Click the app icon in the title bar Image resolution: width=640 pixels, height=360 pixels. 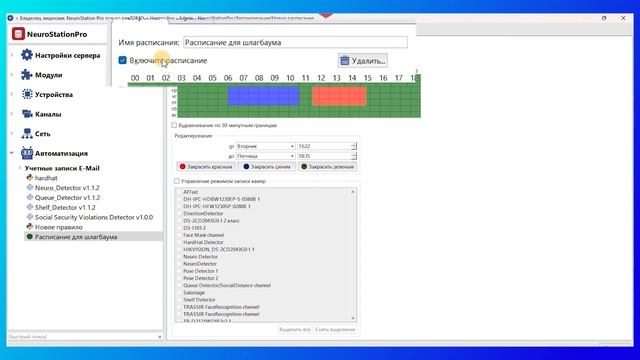[10, 18]
